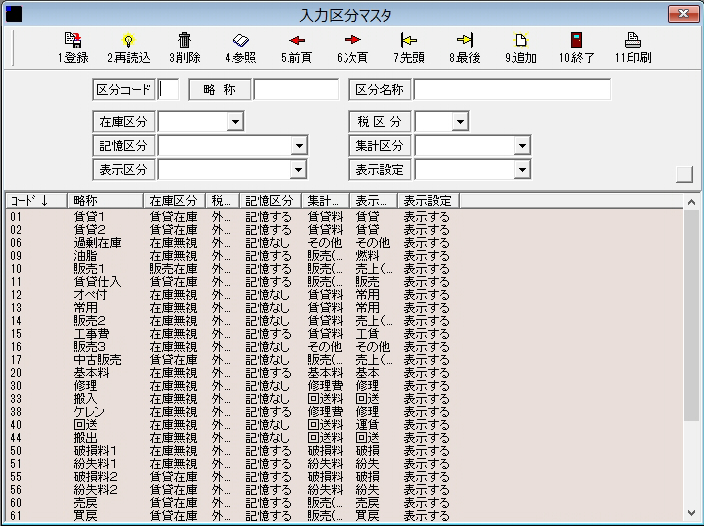704x526 pixels.
Task: Click the 略称 button
Action: pyautogui.click(x=220, y=90)
